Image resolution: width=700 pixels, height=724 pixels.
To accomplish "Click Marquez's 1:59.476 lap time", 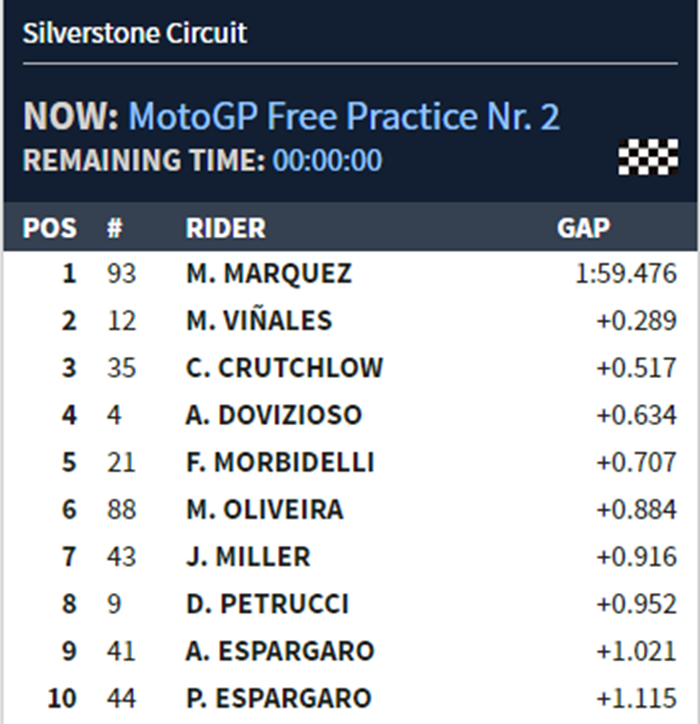I will (x=626, y=273).
